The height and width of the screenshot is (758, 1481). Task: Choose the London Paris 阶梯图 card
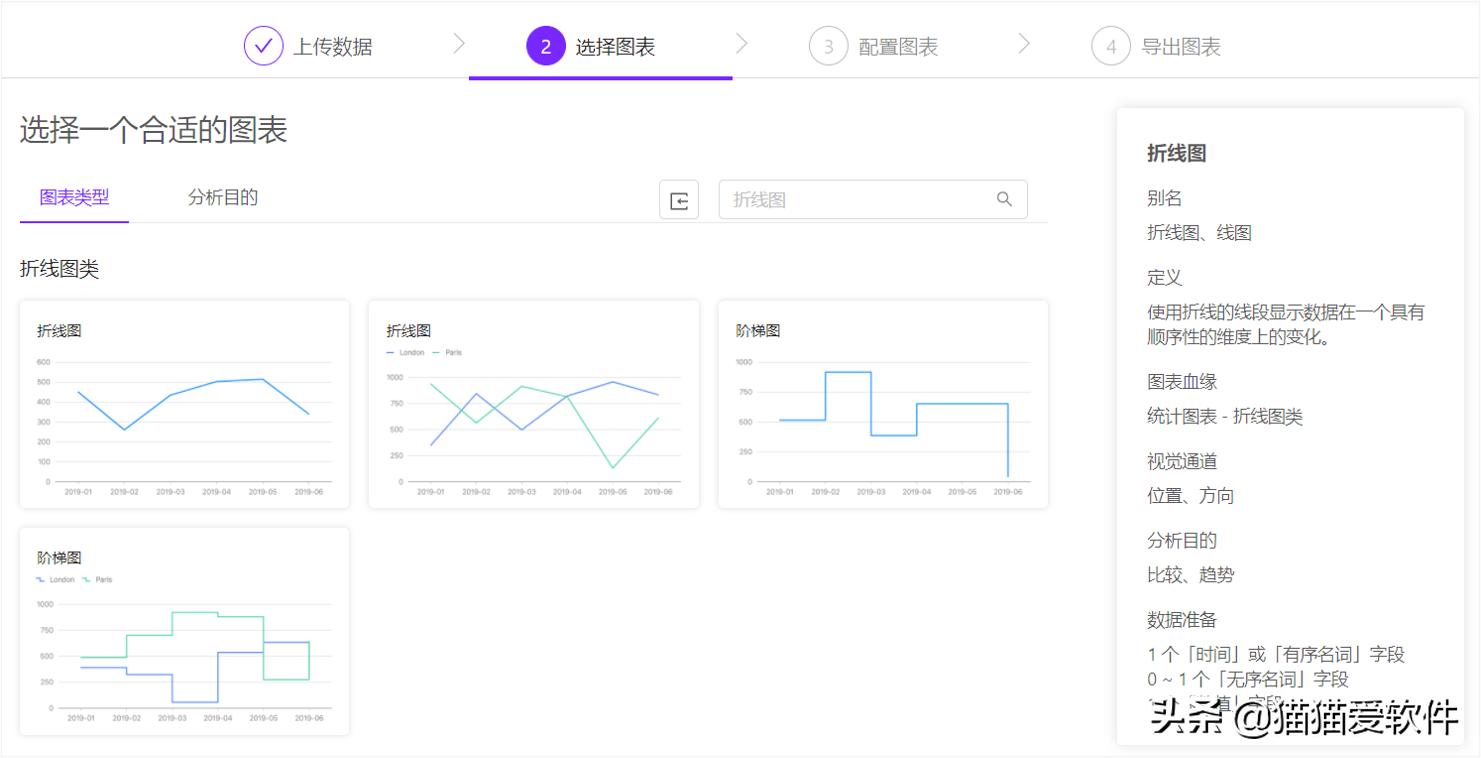pos(184,632)
